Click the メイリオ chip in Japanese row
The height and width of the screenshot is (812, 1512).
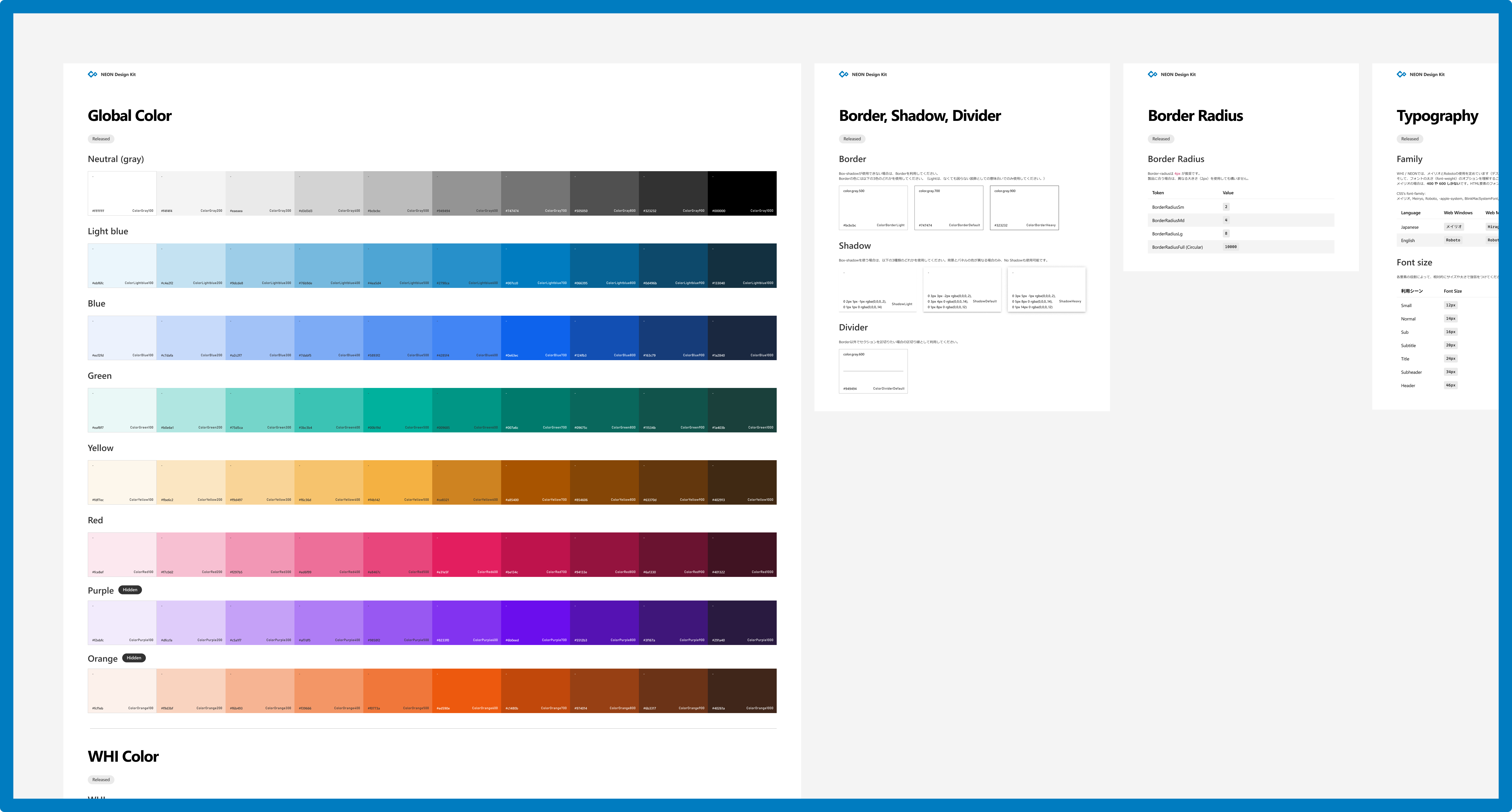coord(1454,227)
